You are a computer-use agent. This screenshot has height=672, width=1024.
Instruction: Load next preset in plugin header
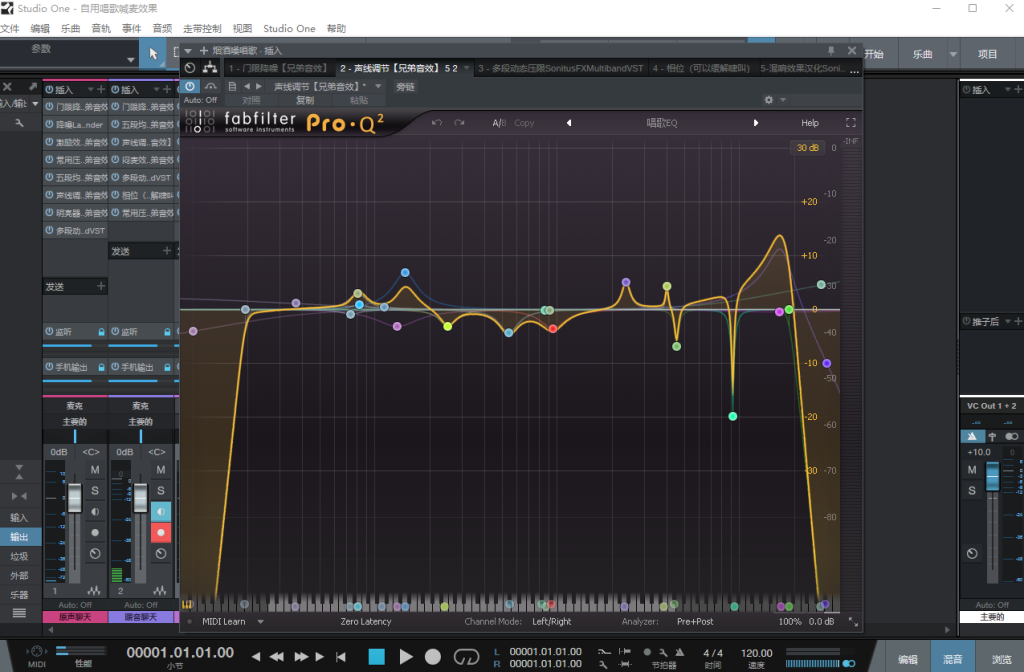259,86
